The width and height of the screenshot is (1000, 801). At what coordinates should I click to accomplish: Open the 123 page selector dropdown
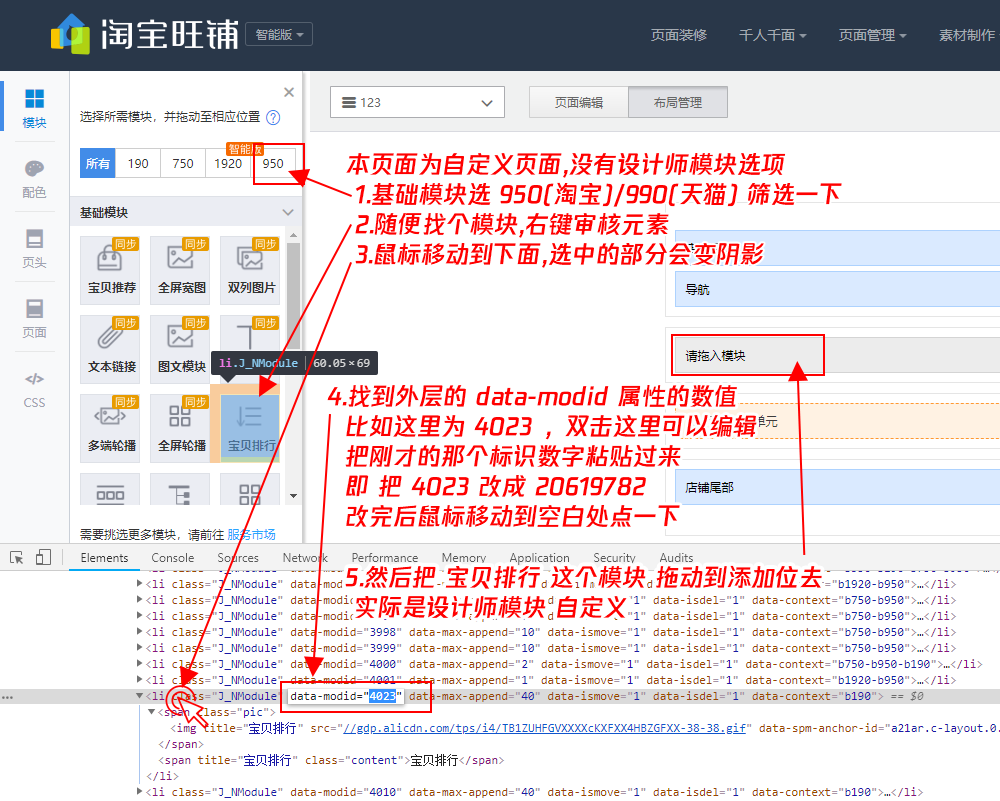[x=417, y=102]
